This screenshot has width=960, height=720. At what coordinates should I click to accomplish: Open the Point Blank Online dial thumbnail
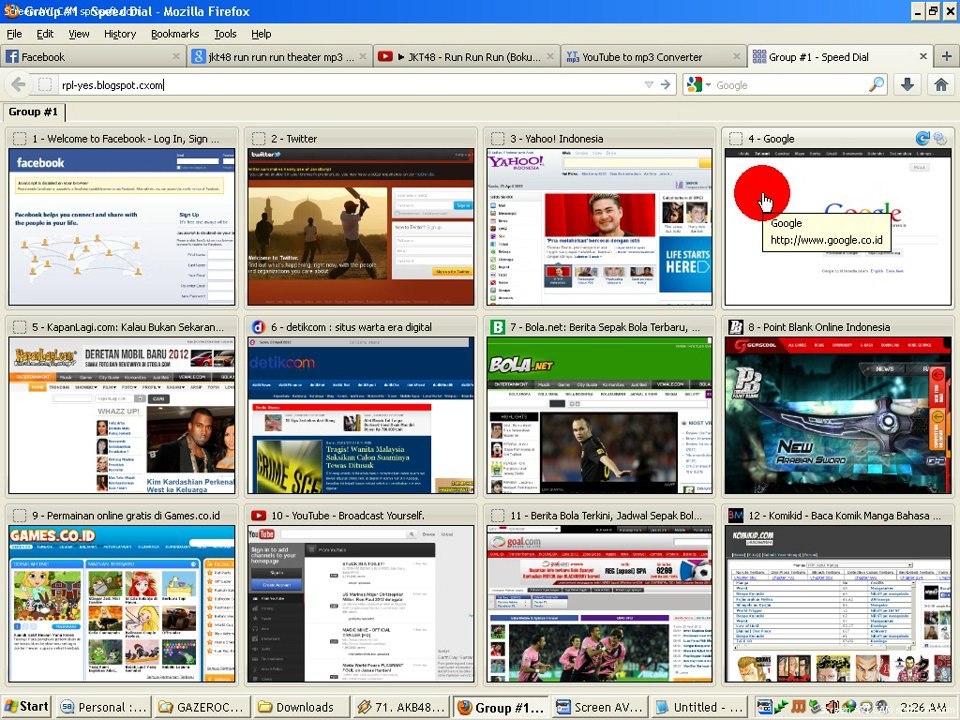pos(838,415)
